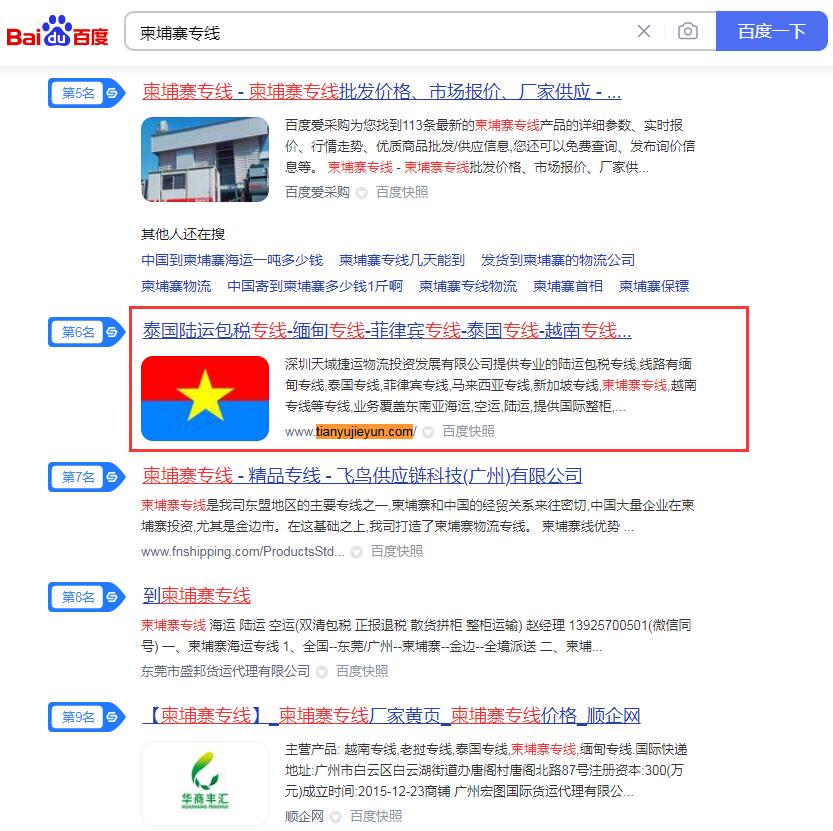Click the 第6名 rank badge icon
The height and width of the screenshot is (831, 833).
[x=87, y=332]
